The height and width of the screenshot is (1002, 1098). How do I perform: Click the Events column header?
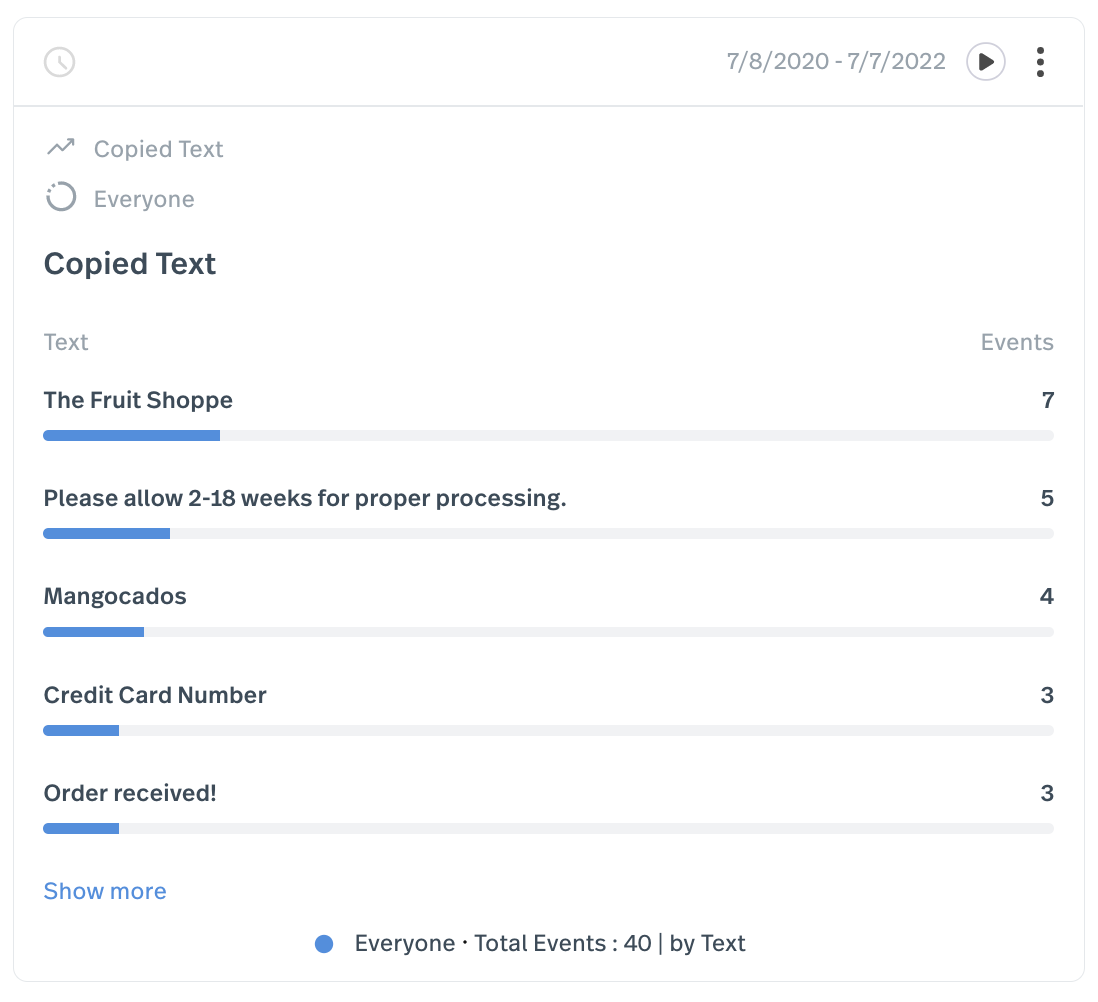(x=1016, y=342)
